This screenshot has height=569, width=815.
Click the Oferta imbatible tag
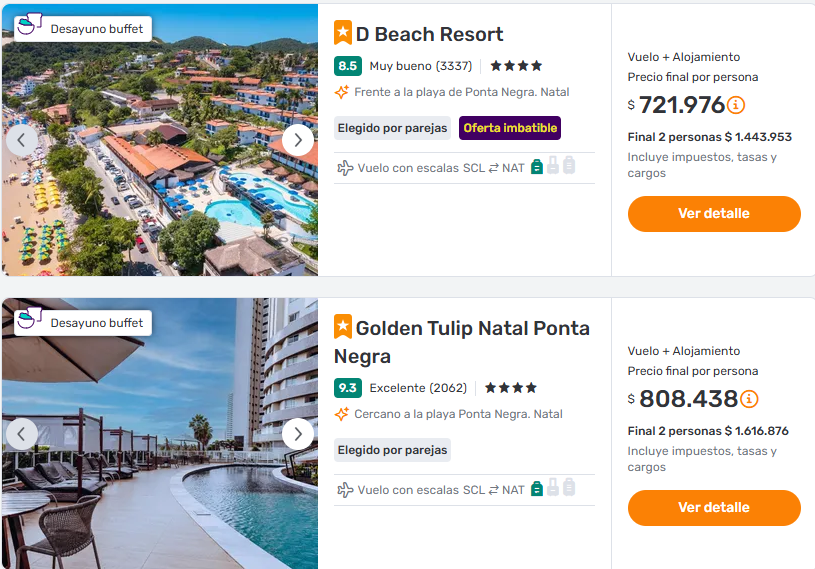(x=510, y=128)
